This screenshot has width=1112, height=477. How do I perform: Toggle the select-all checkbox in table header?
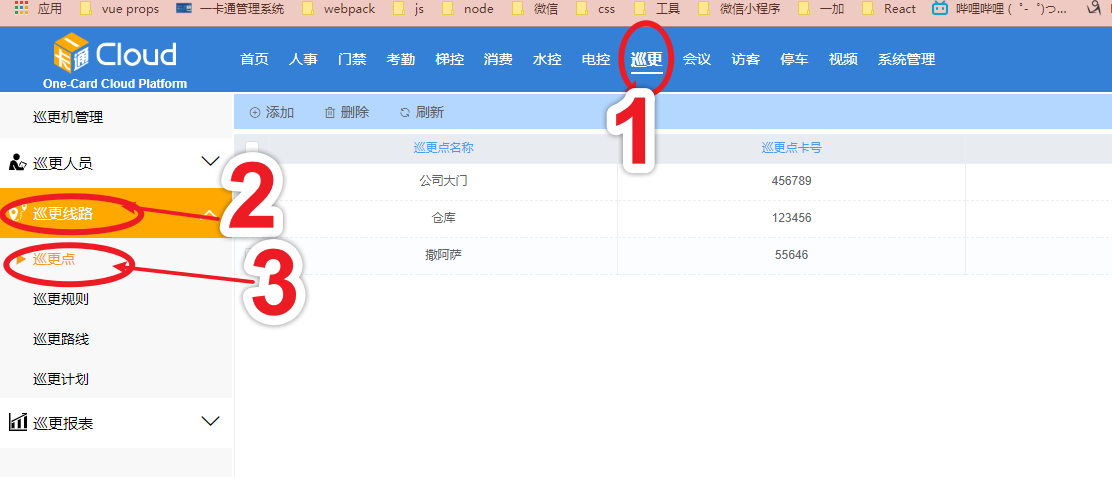(251, 148)
